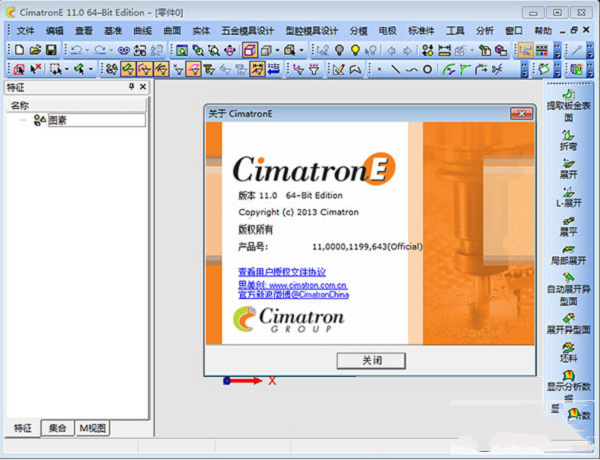Open the 文件 menu
The width and height of the screenshot is (600, 460).
[x=25, y=31]
